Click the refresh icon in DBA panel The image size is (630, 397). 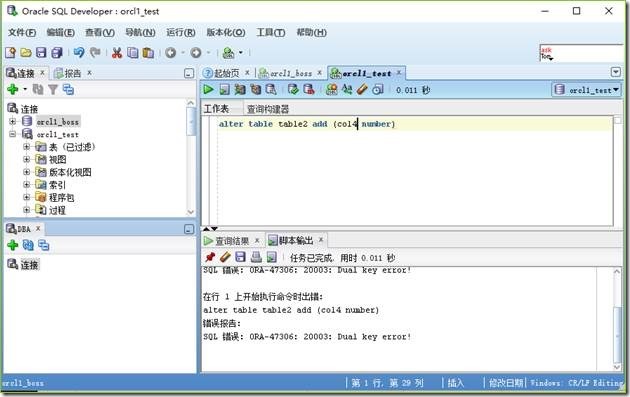28,245
